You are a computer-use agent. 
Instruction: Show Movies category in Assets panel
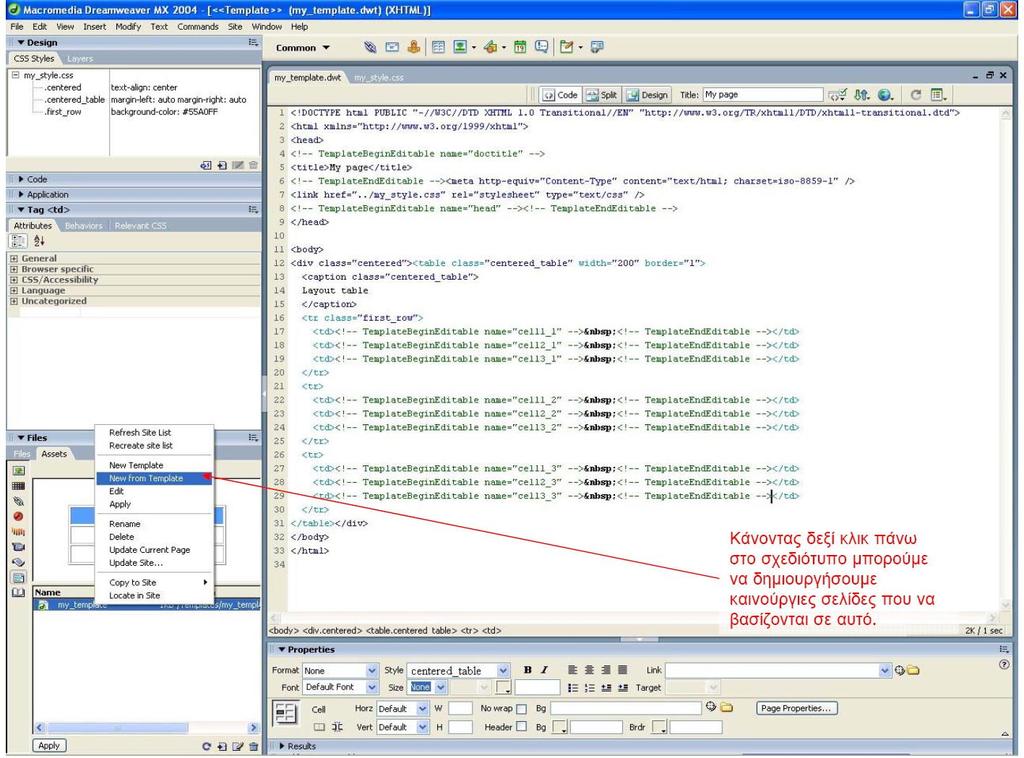pyautogui.click(x=18, y=546)
